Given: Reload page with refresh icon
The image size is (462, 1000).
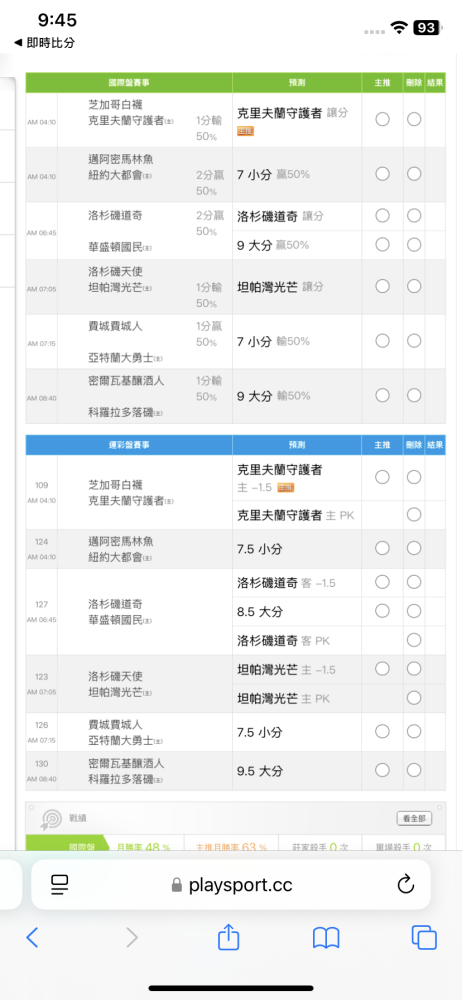Looking at the screenshot, I should point(406,884).
